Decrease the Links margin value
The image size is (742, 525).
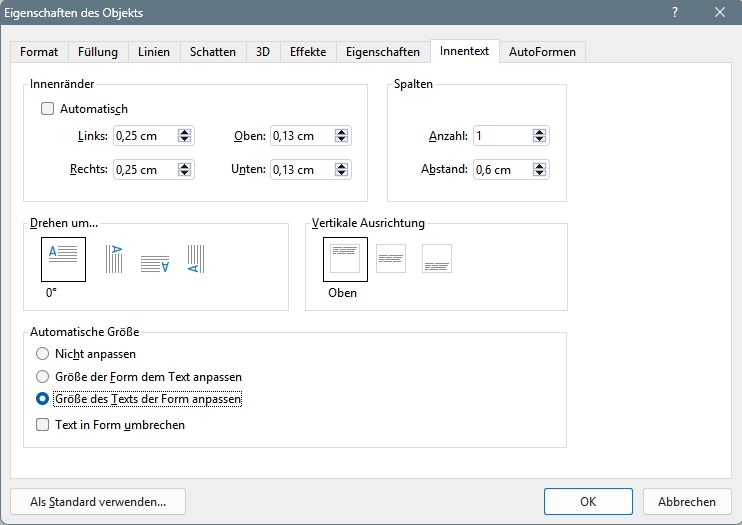point(185,140)
